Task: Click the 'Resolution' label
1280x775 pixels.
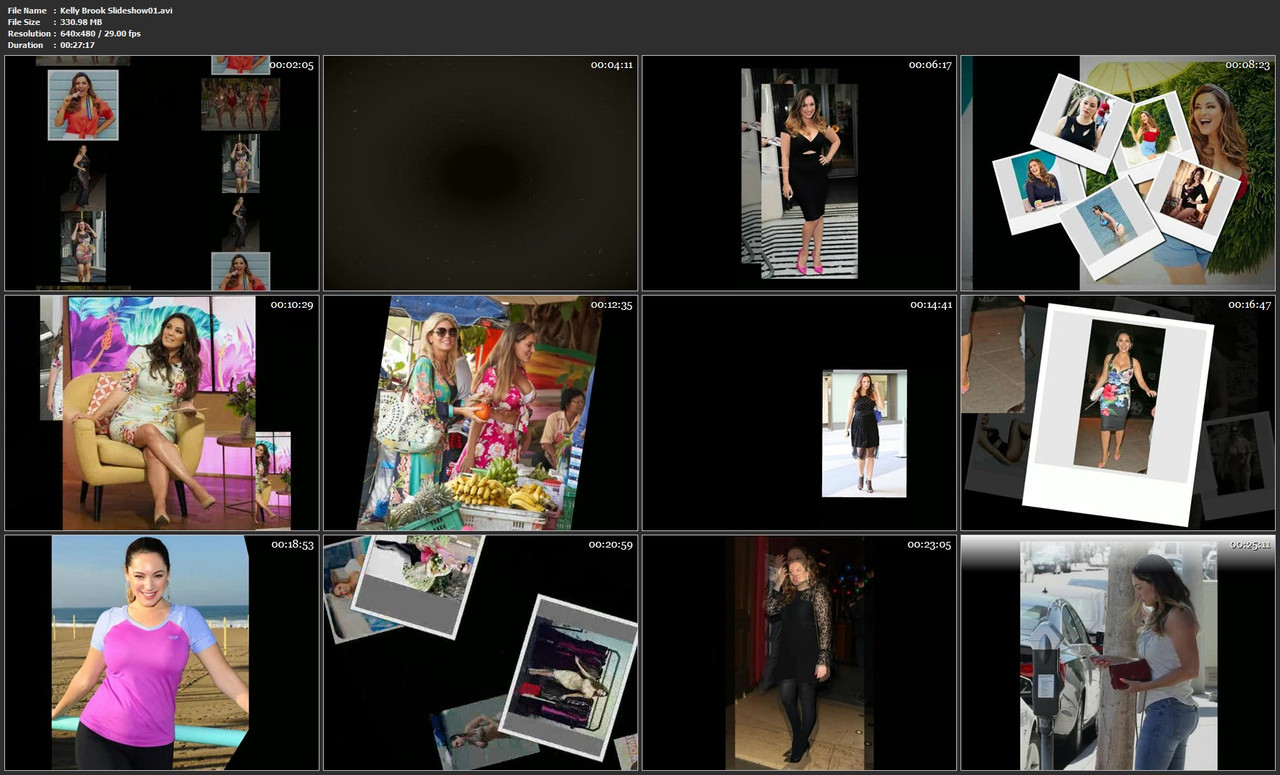Action: pyautogui.click(x=27, y=34)
